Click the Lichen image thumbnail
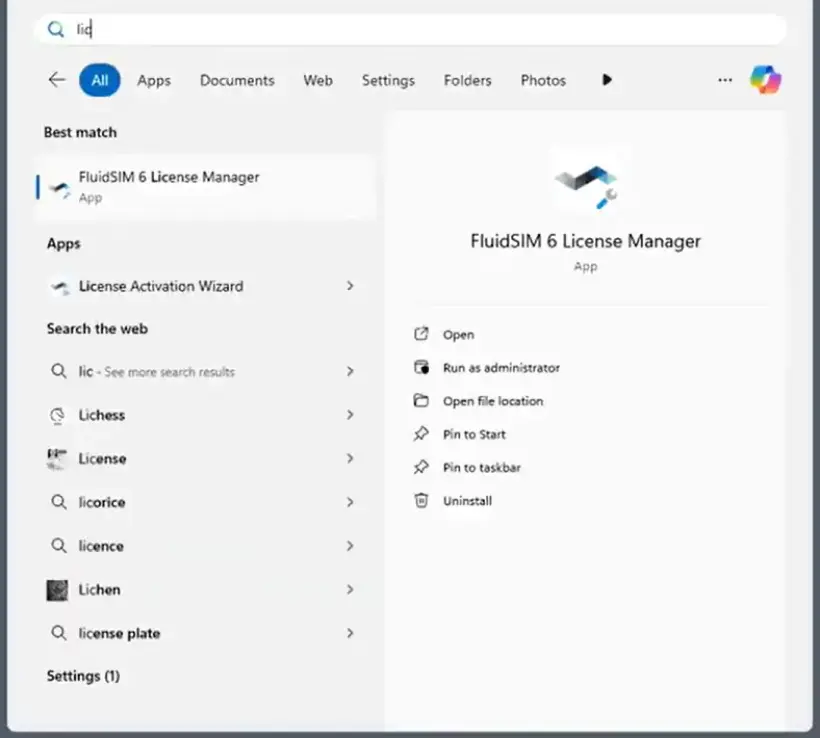The width and height of the screenshot is (820, 738). click(x=58, y=590)
